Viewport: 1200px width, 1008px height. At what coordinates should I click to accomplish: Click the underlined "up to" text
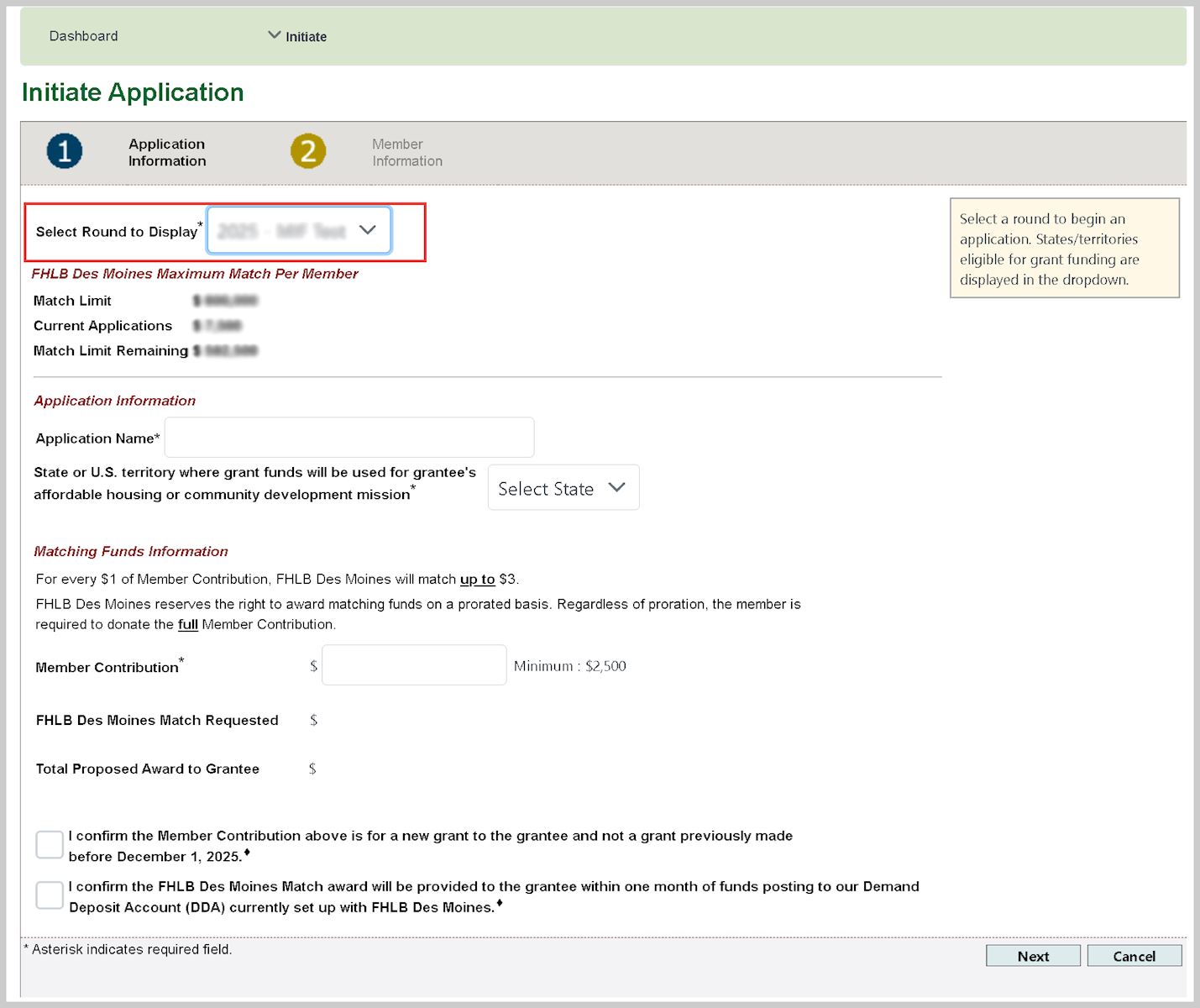coord(477,580)
